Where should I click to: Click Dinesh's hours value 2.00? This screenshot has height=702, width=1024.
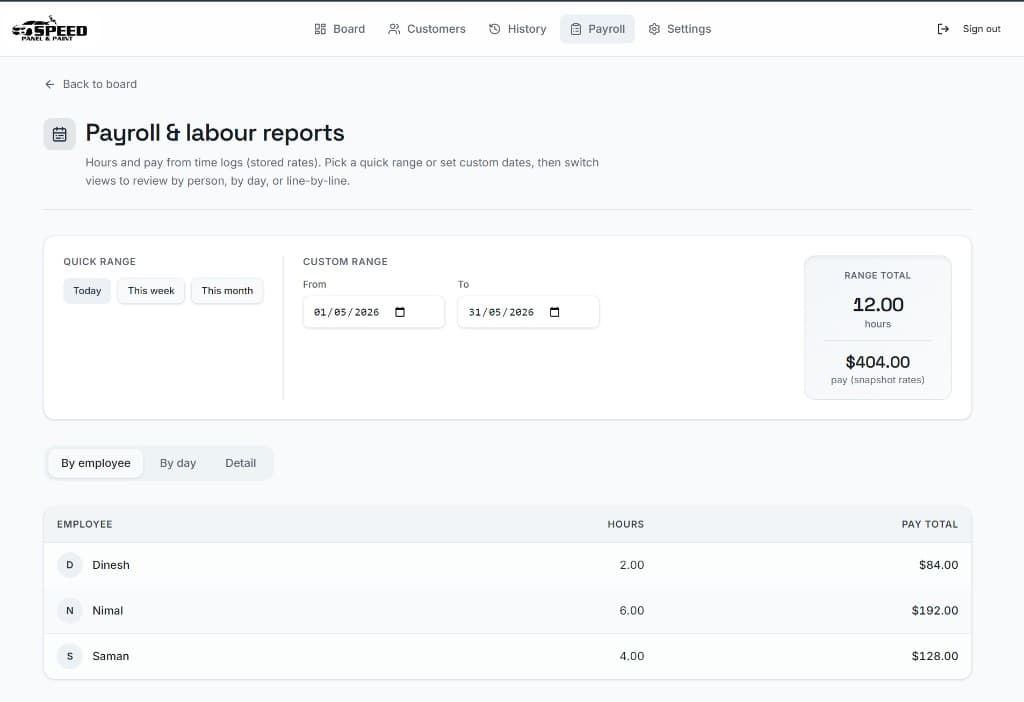pyautogui.click(x=632, y=565)
